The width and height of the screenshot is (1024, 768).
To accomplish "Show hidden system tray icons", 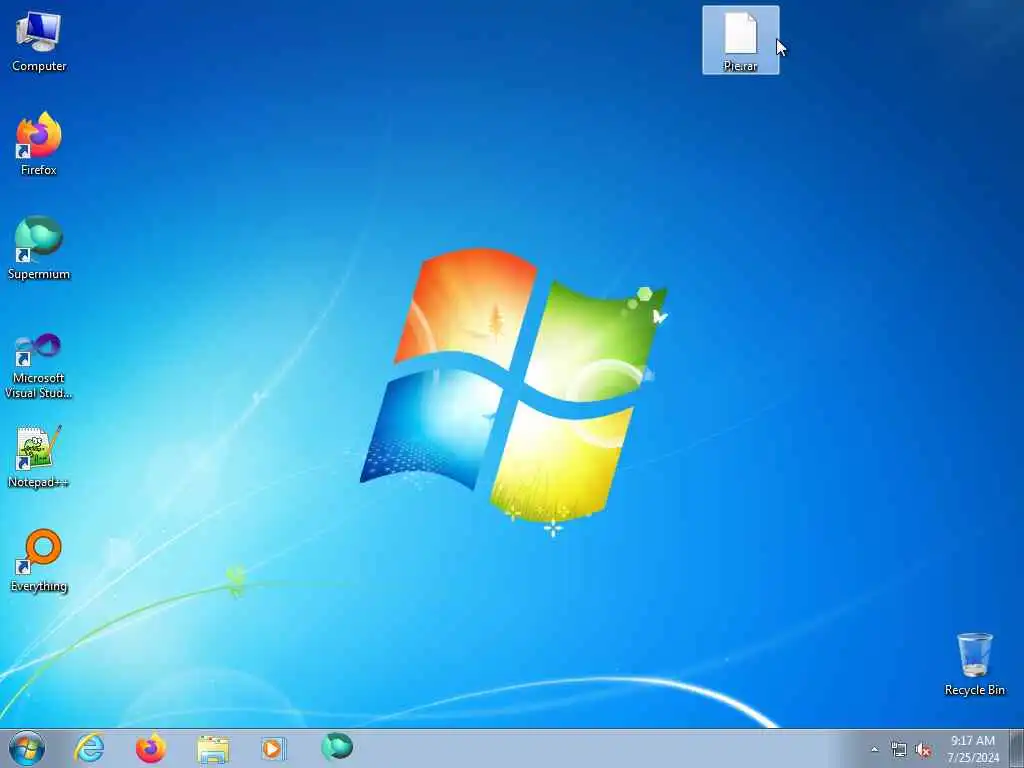I will pos(874,750).
